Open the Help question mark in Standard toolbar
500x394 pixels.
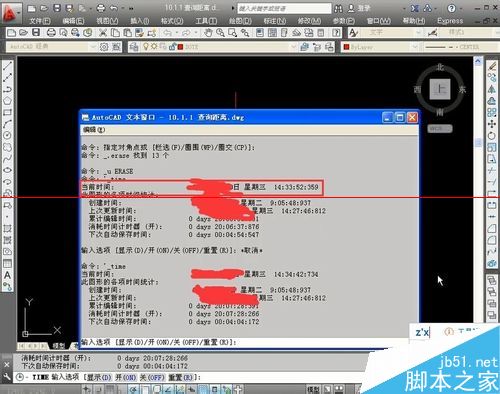pyautogui.click(x=336, y=33)
